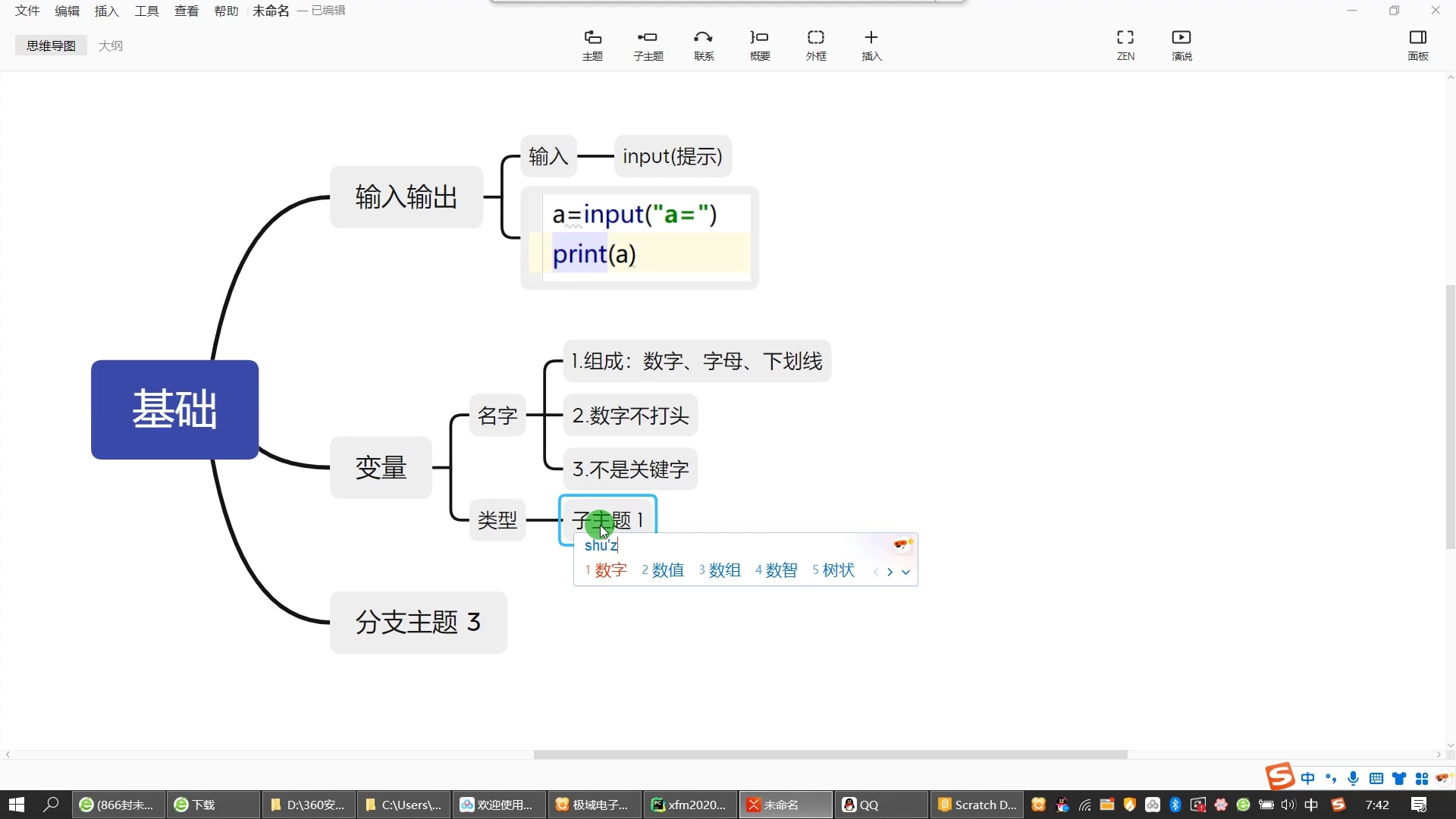Show next candidate page with right arrow

[891, 573]
